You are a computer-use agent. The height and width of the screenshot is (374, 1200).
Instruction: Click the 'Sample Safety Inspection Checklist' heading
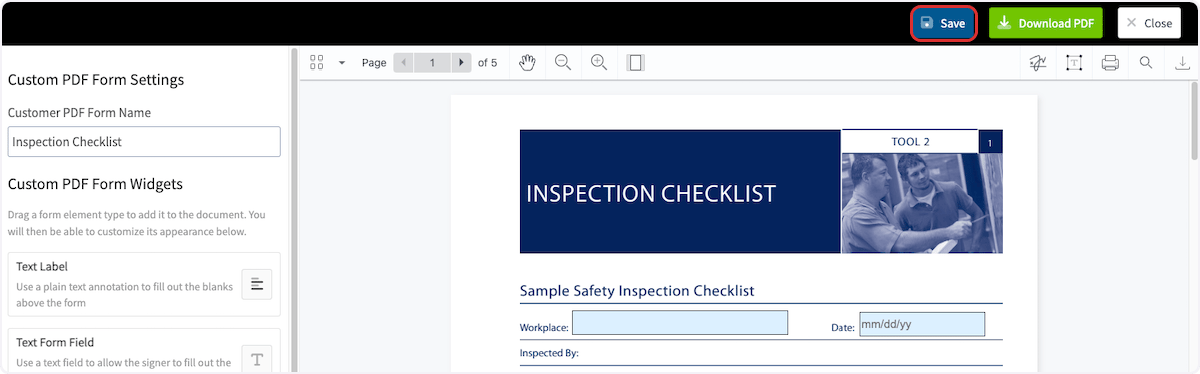coord(637,291)
